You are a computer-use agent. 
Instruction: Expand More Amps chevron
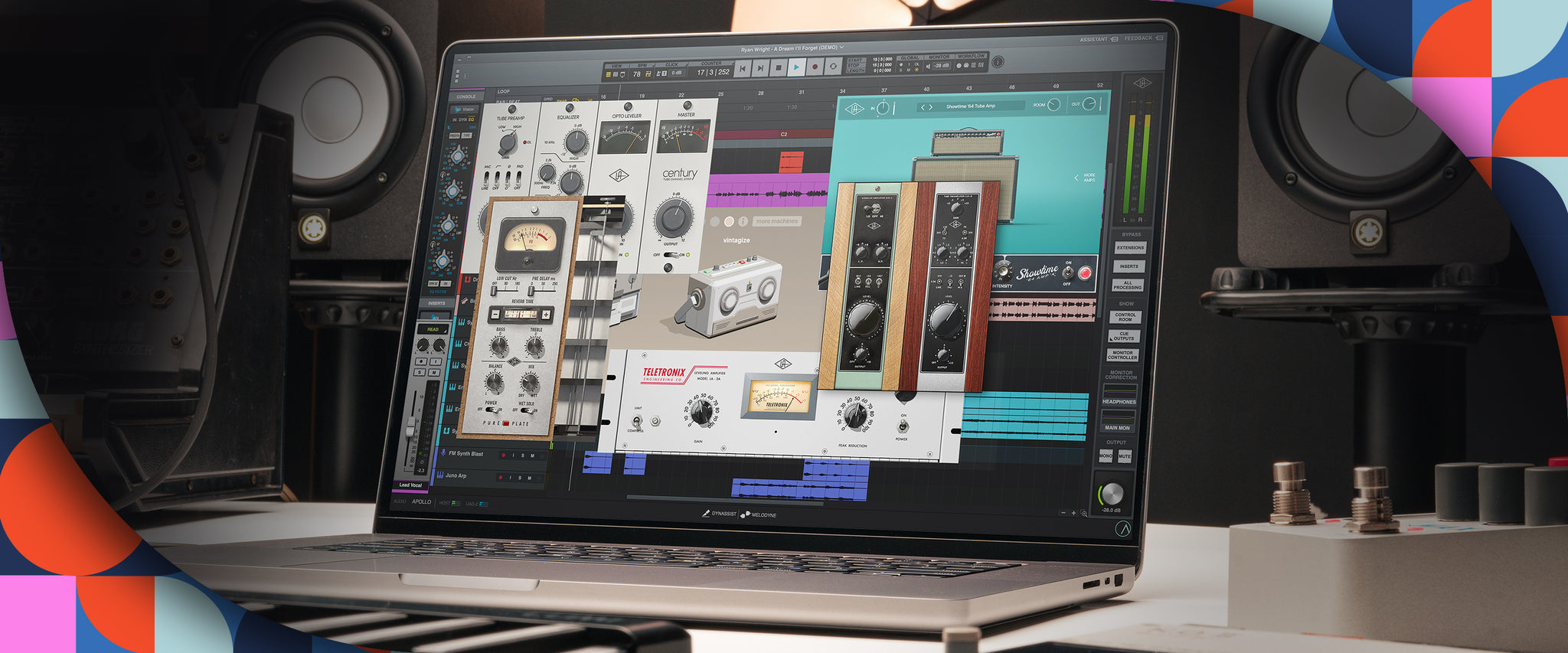point(1076,178)
